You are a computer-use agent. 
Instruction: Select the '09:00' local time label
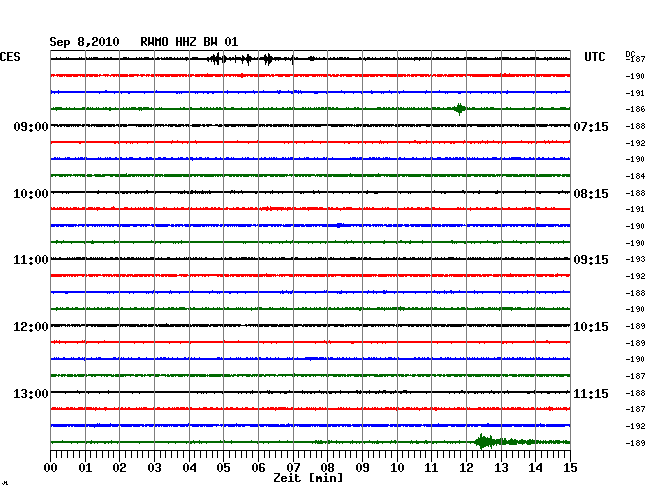click(x=31, y=126)
